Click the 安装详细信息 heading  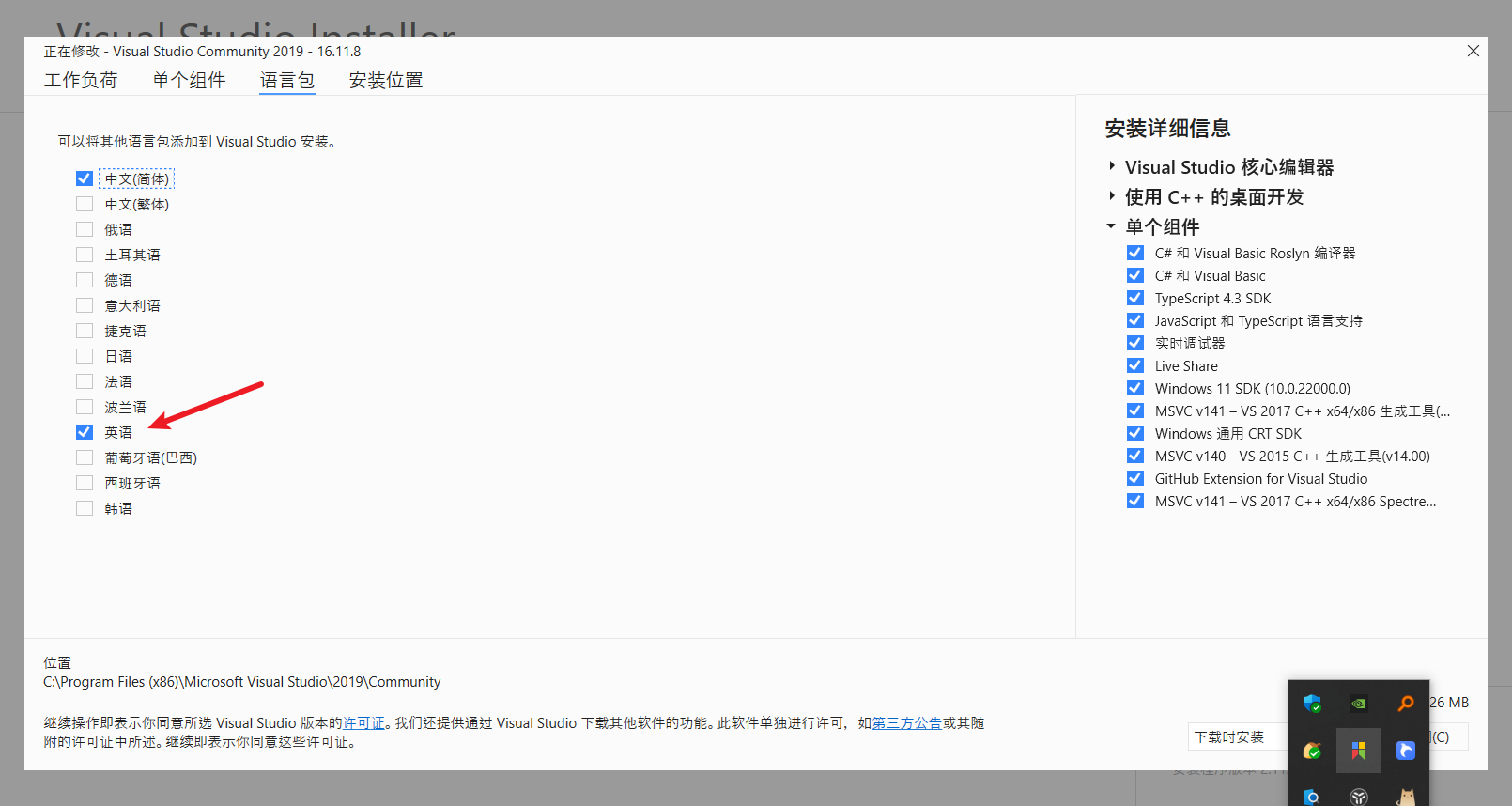click(x=1167, y=129)
